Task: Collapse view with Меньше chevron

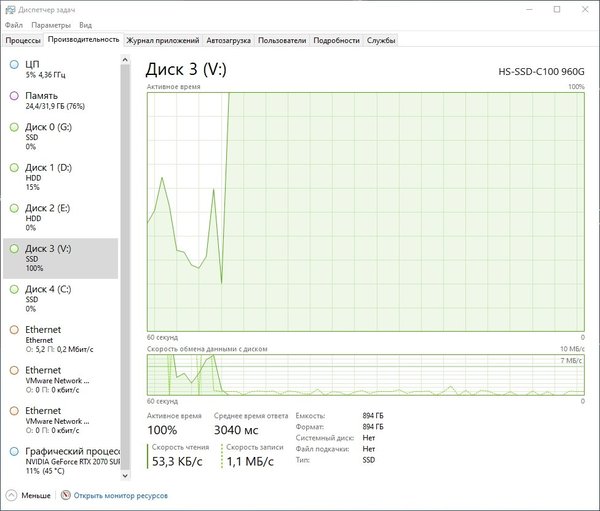Action: coord(12,495)
